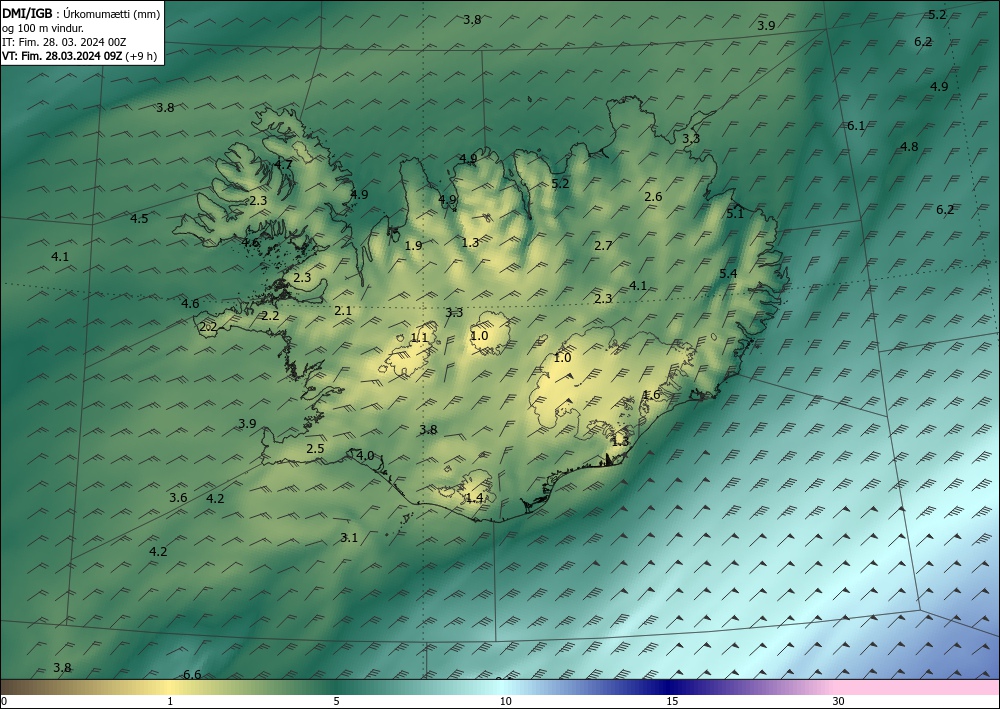Click the 6.1 value on the map

tap(856, 126)
